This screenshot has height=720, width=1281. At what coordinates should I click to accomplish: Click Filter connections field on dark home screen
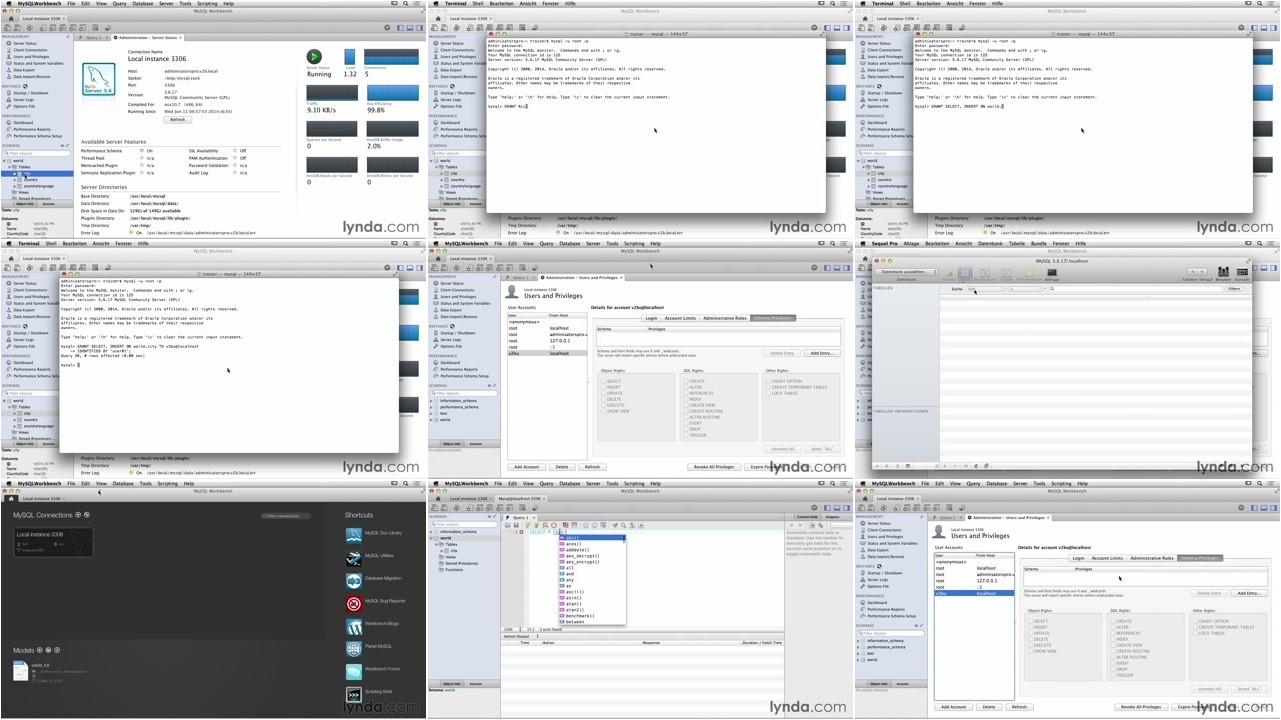tap(286, 516)
